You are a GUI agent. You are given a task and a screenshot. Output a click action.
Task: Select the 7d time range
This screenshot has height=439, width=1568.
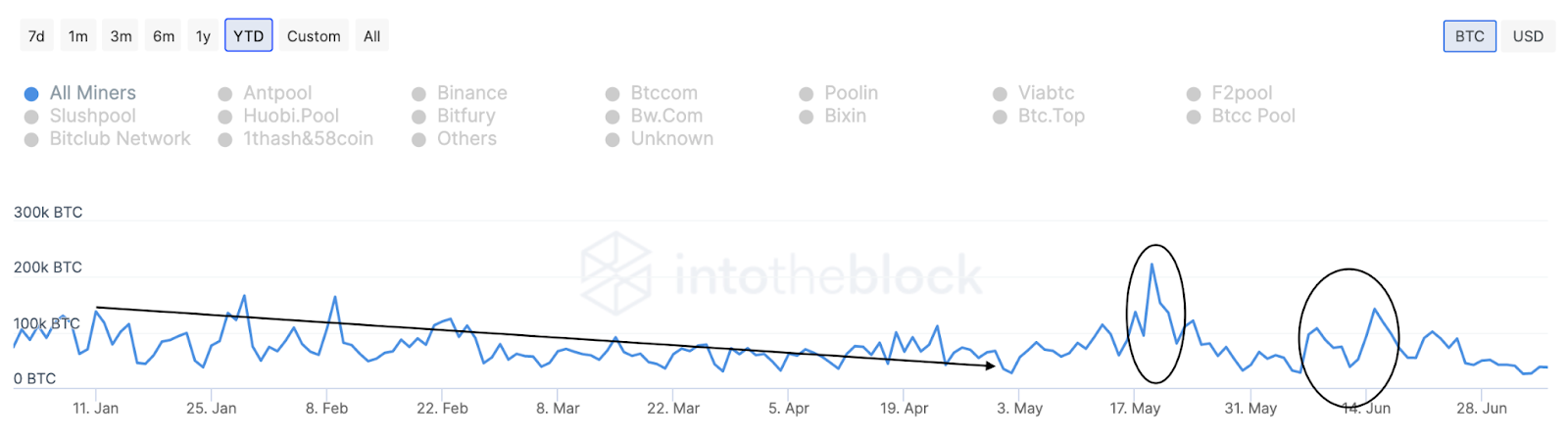[x=36, y=36]
